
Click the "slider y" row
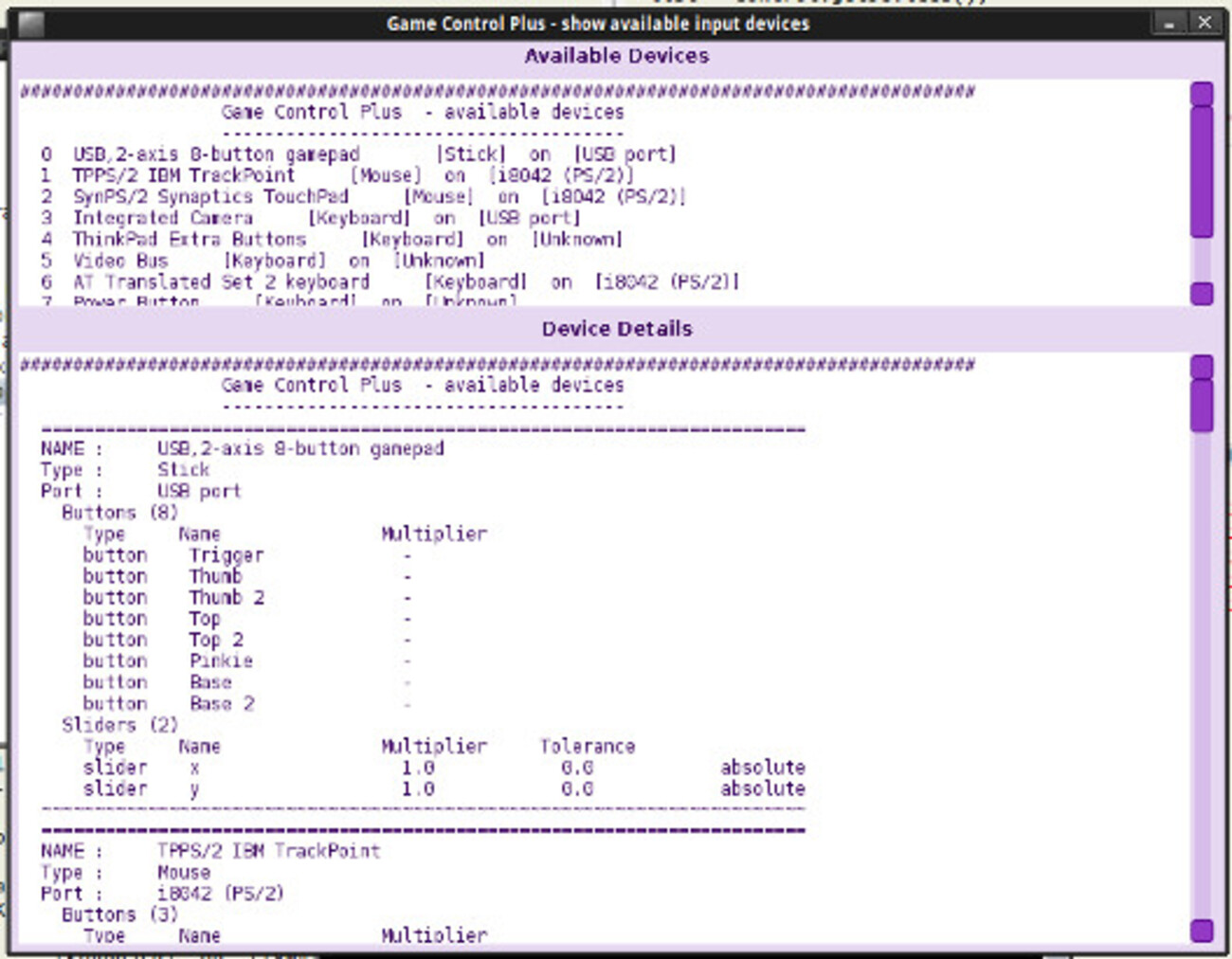[x=444, y=789]
